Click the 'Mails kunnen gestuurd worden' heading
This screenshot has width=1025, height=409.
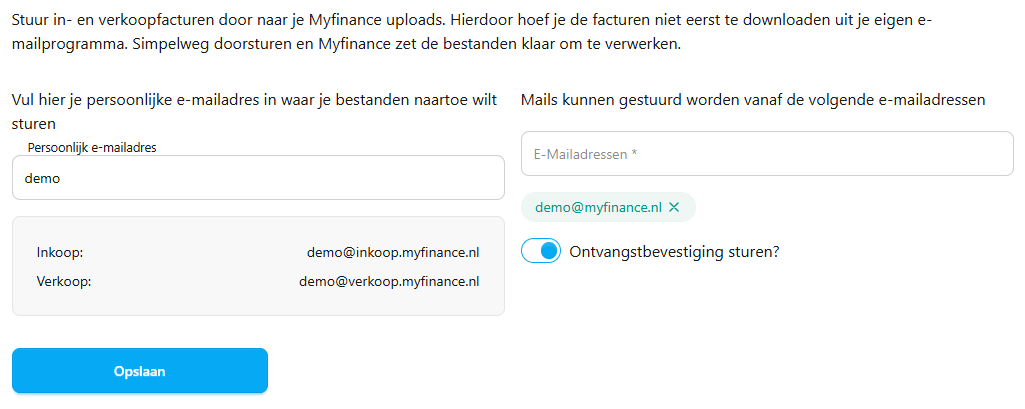753,101
